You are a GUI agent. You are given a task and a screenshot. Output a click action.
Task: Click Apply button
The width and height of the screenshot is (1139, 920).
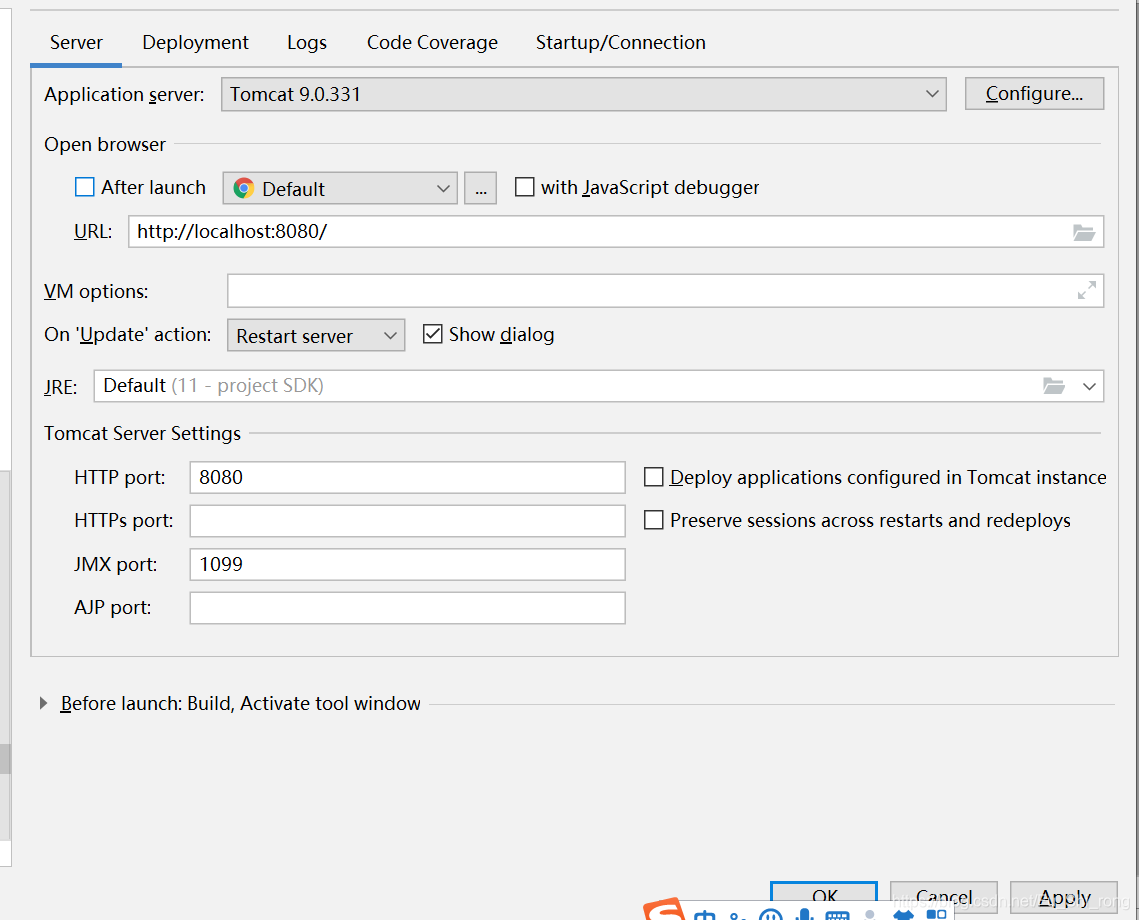pos(1063,897)
